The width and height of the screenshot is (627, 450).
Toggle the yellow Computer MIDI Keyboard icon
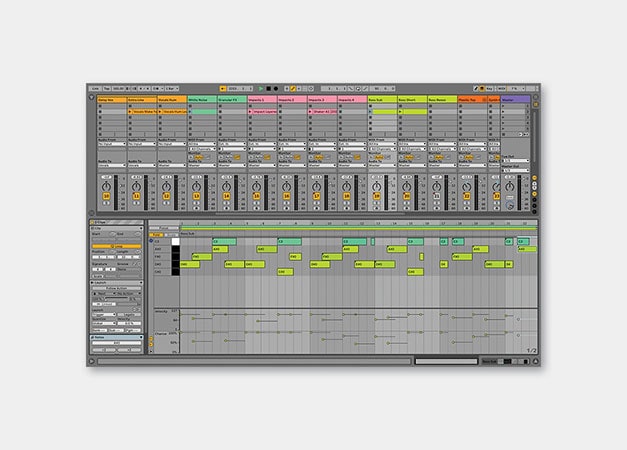[x=482, y=88]
